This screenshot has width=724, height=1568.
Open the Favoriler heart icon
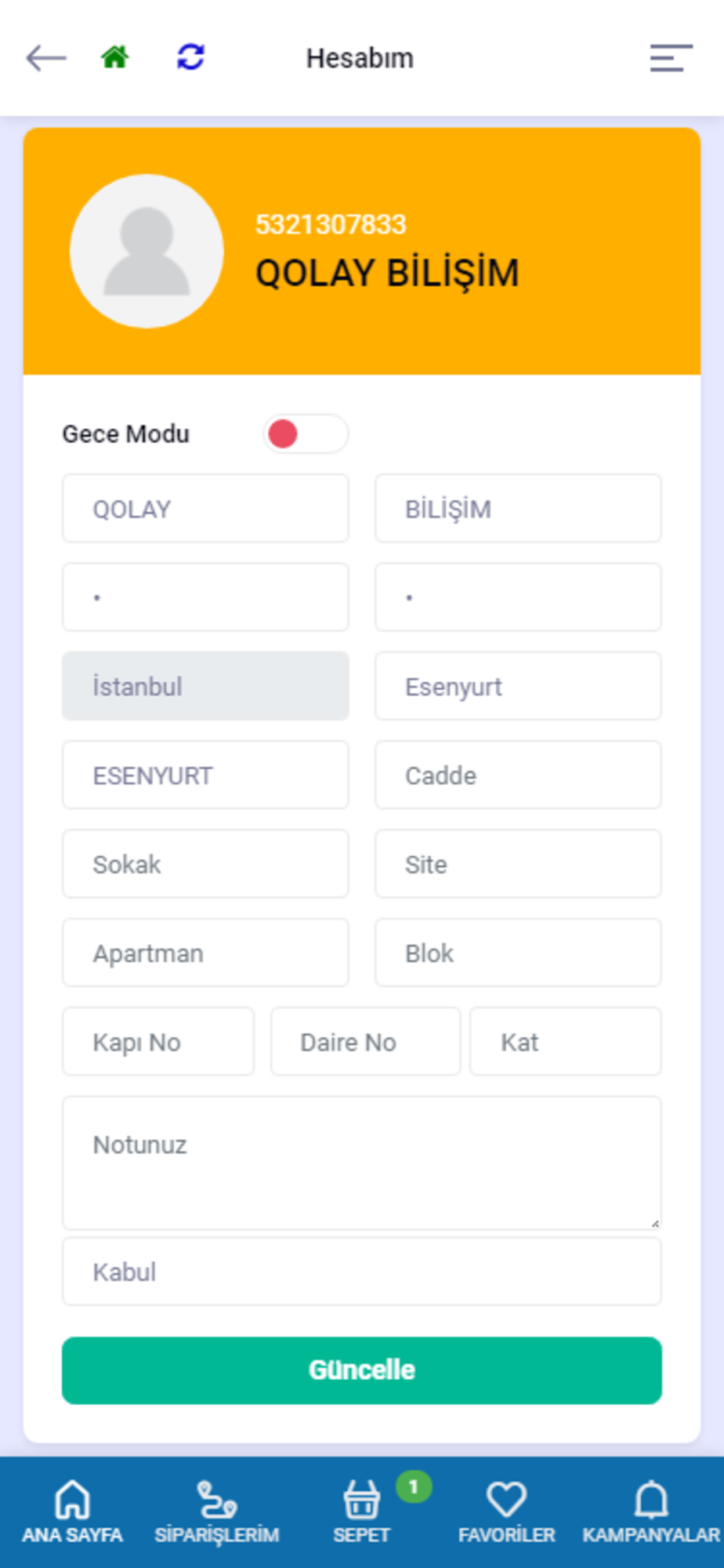tap(506, 1499)
